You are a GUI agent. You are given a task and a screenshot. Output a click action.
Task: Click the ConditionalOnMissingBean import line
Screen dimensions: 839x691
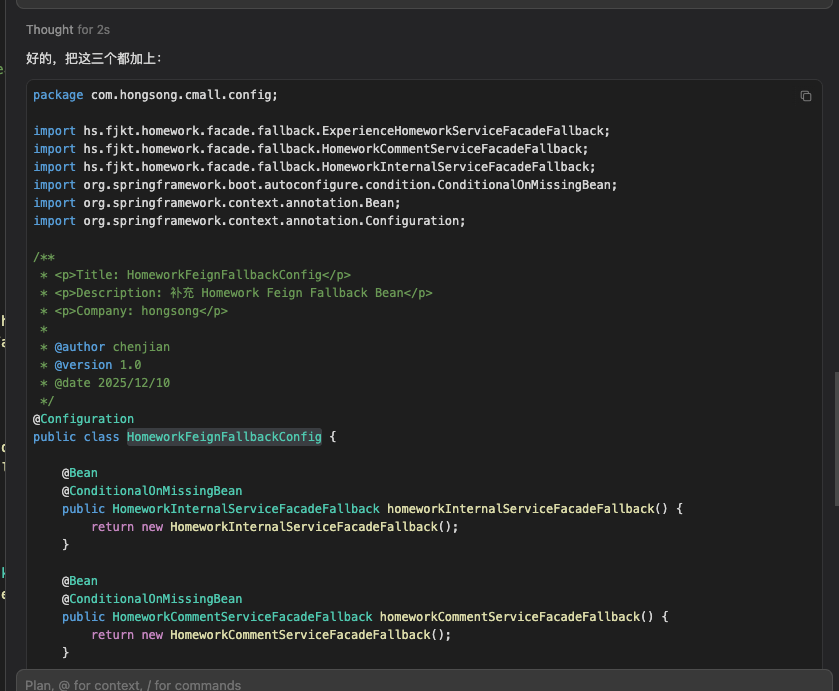pos(325,185)
